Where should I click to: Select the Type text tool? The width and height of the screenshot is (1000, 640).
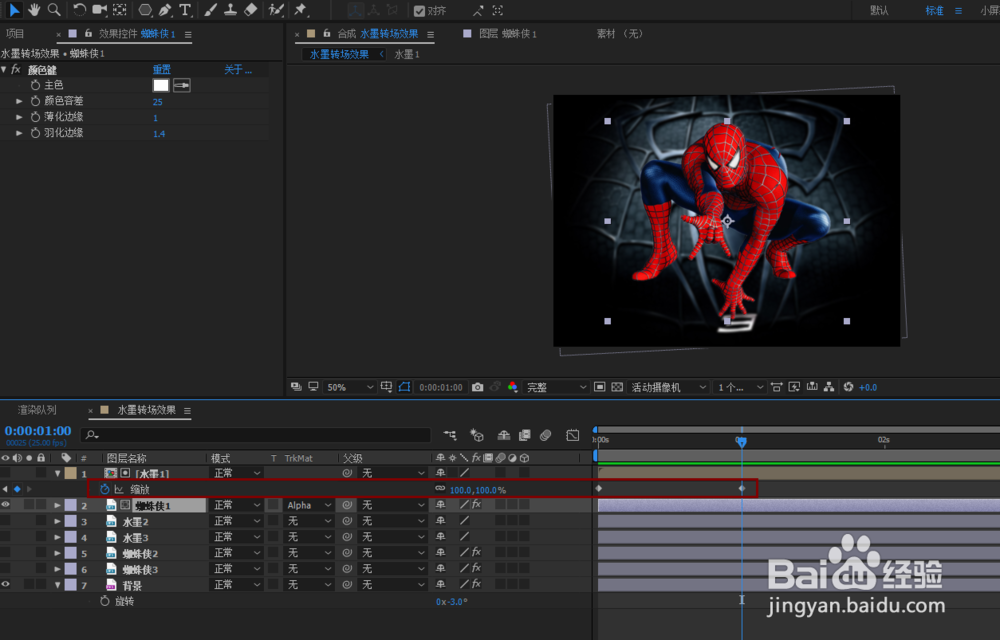[185, 10]
